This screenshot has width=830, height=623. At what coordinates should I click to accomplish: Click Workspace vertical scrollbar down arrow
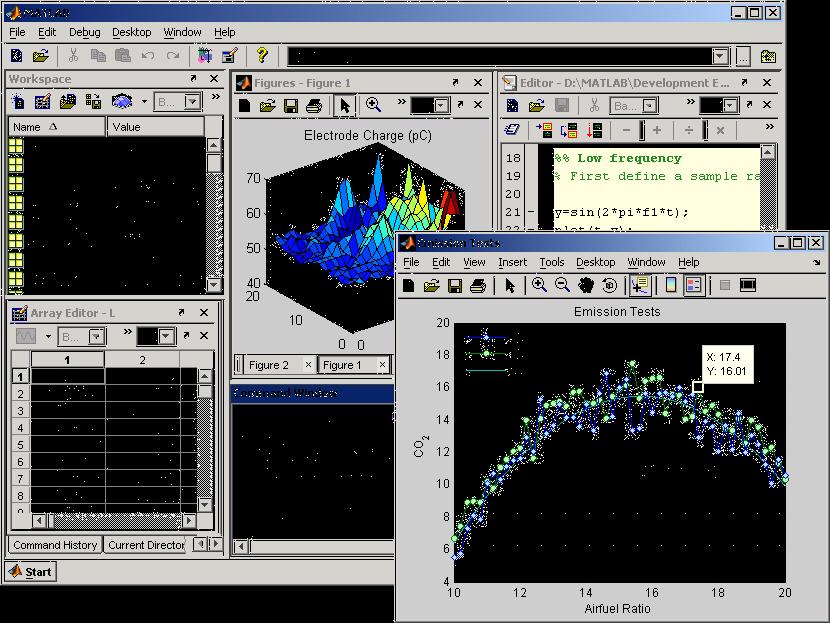click(x=214, y=285)
